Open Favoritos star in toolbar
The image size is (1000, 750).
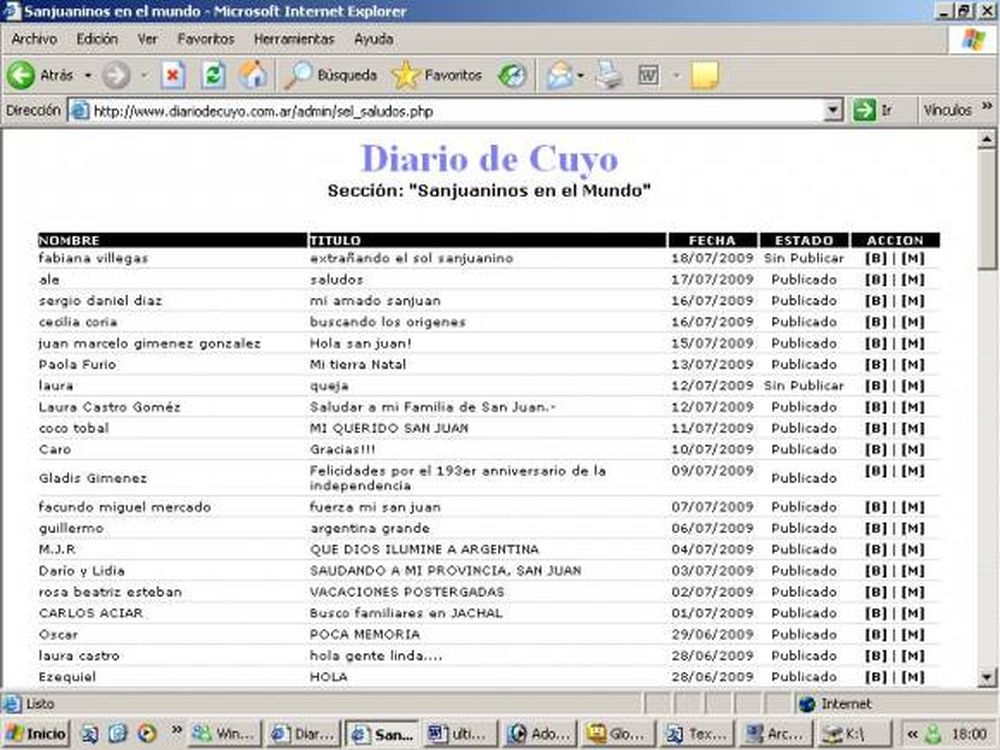click(437, 75)
